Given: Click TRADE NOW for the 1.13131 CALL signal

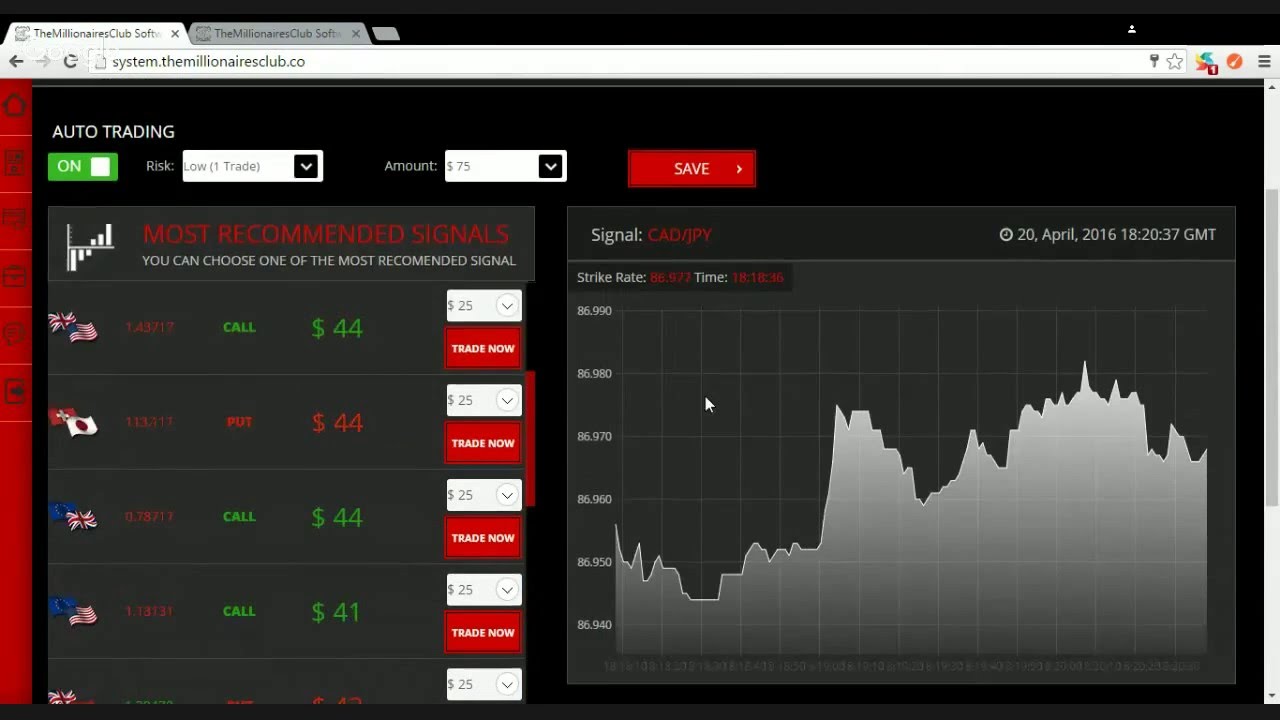Looking at the screenshot, I should pos(483,633).
